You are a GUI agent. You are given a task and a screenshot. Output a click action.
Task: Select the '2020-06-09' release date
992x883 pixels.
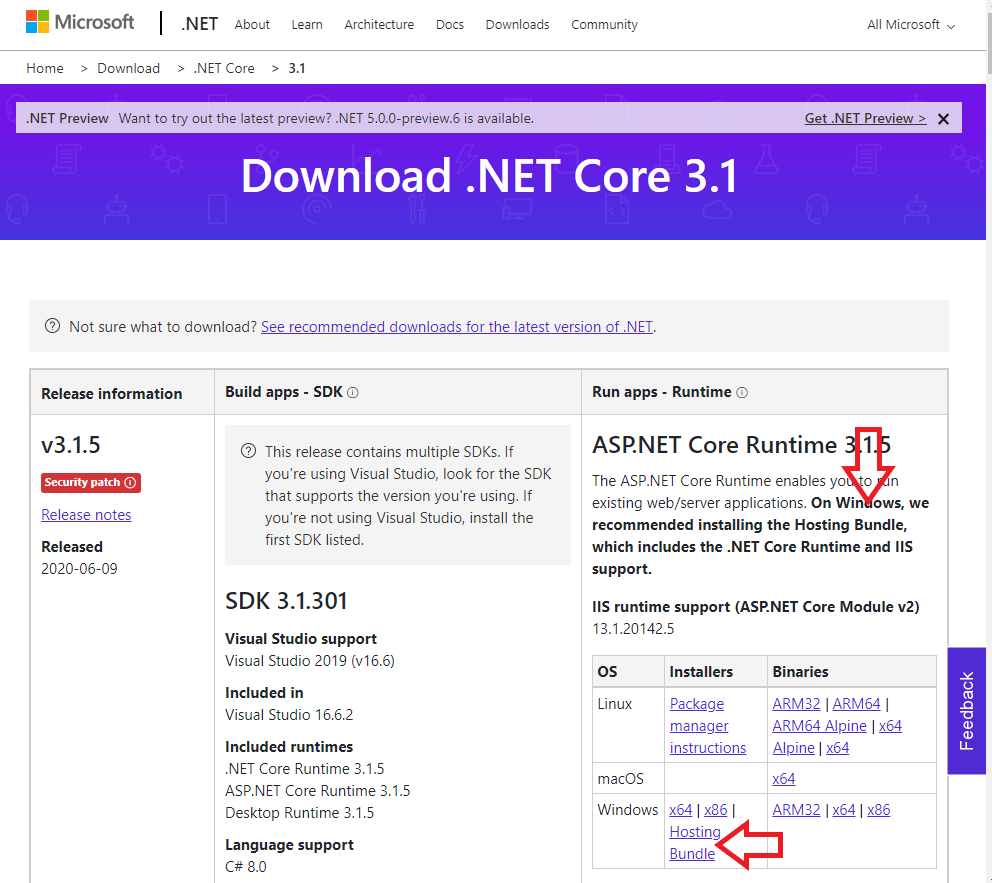click(79, 569)
